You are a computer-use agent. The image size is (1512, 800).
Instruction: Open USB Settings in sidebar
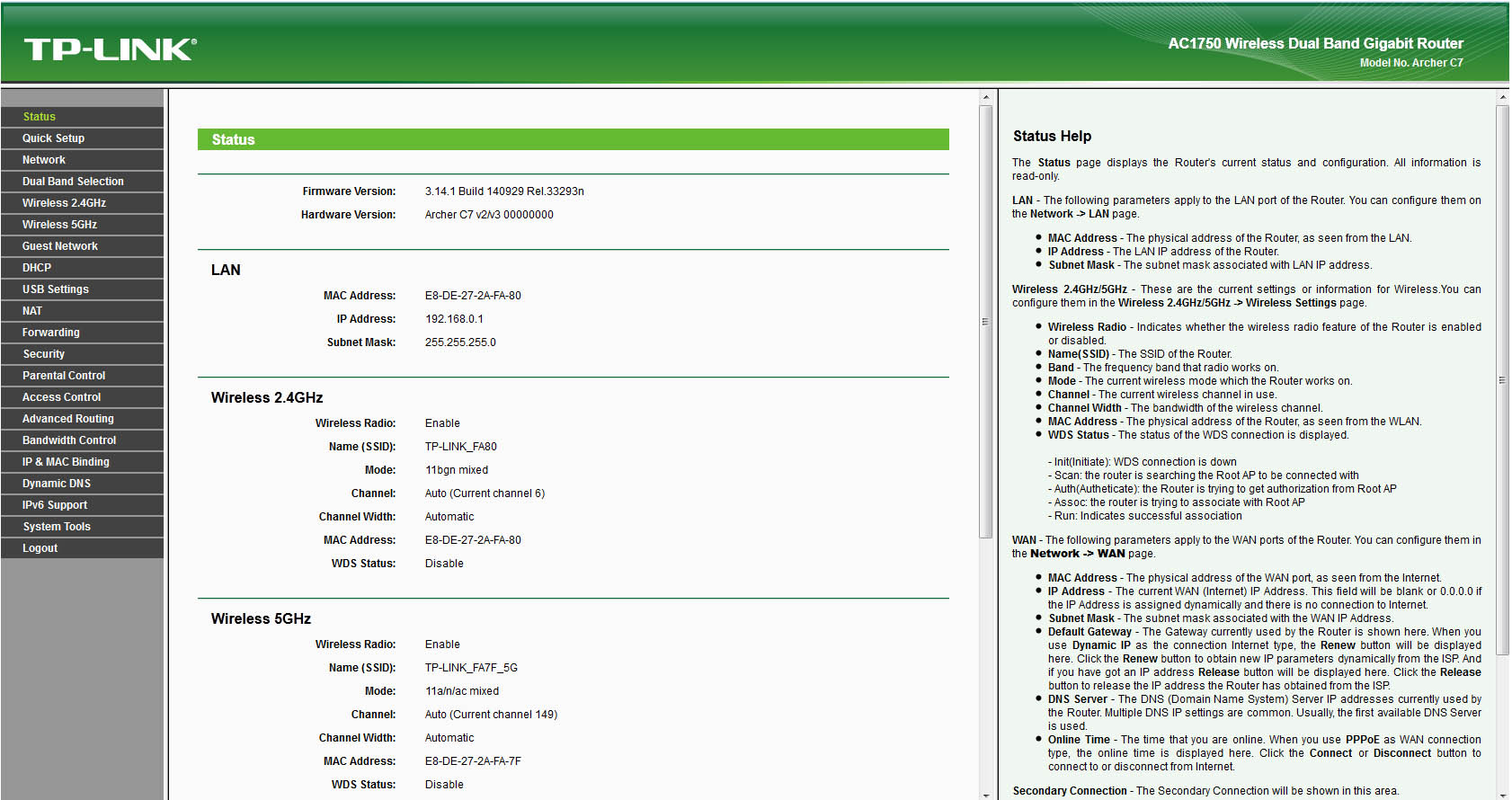click(82, 289)
